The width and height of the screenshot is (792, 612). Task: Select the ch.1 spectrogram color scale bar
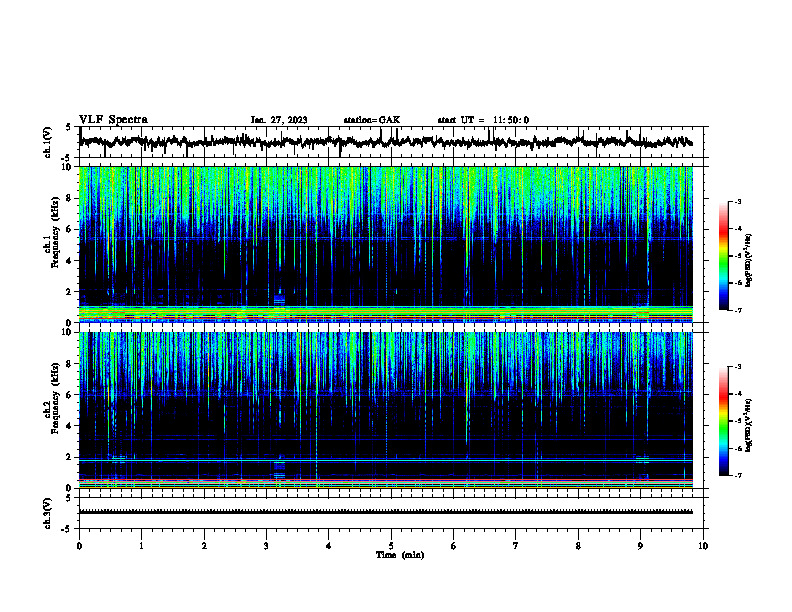[x=723, y=256]
